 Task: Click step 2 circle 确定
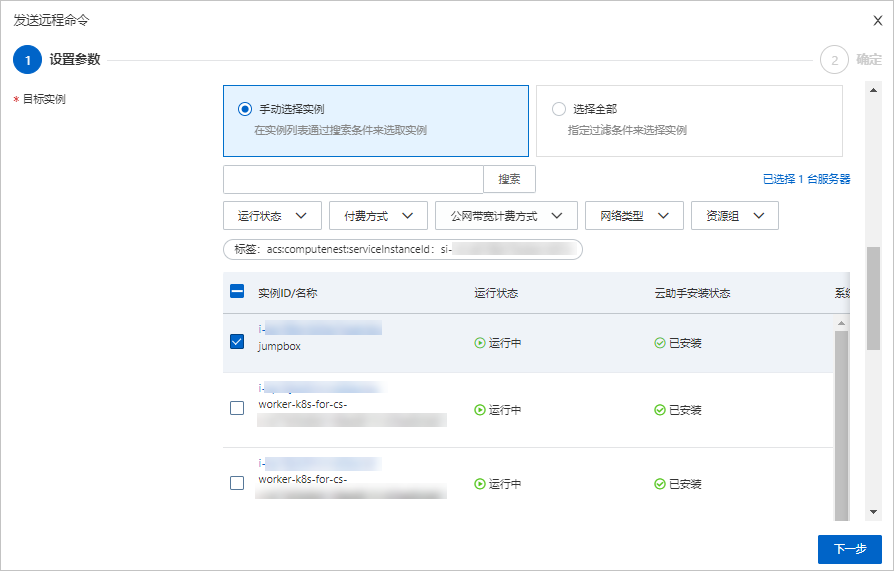tap(834, 59)
